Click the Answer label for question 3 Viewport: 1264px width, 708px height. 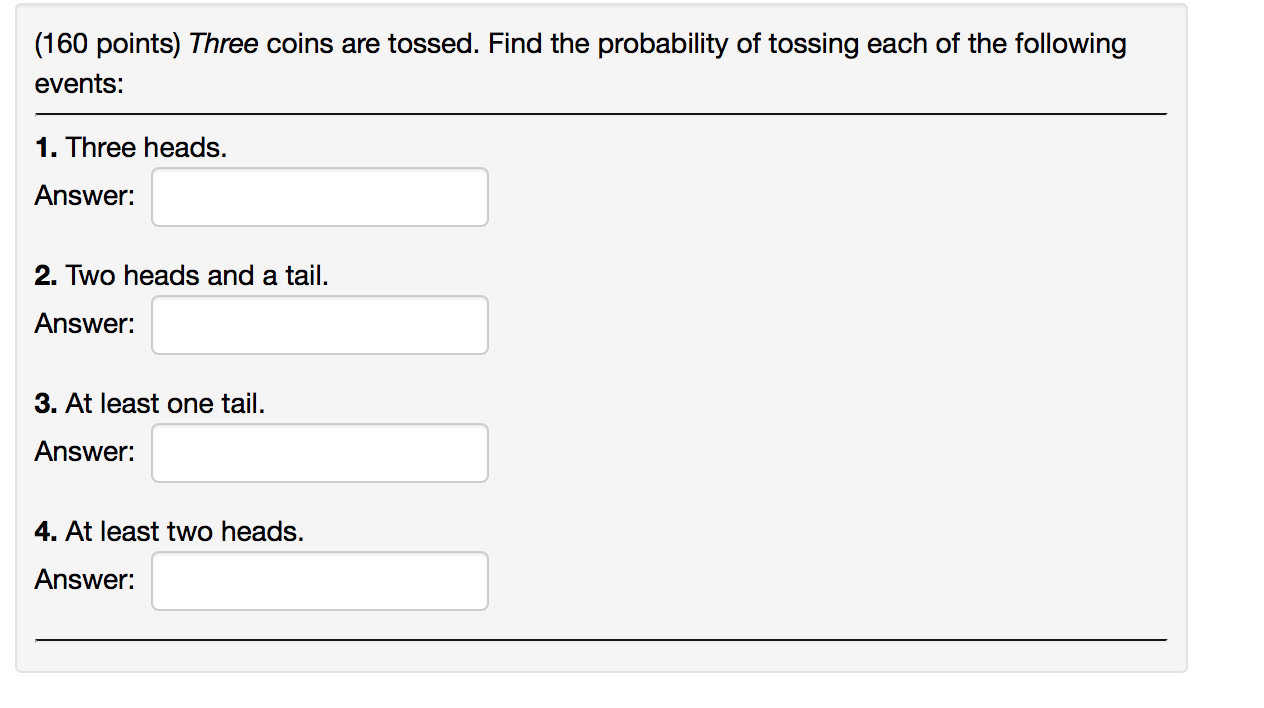click(x=84, y=451)
